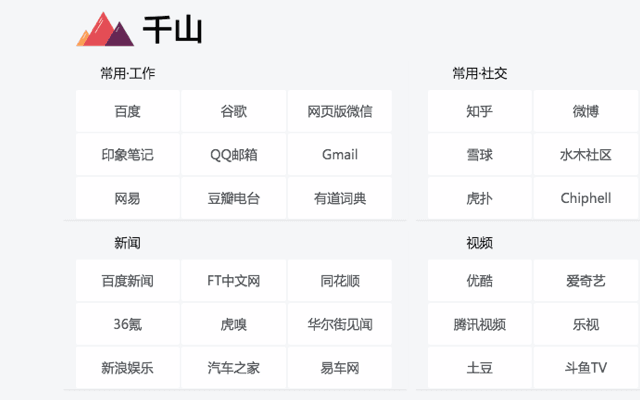Click the Chiphell link
The height and width of the screenshot is (400, 640).
(x=586, y=198)
